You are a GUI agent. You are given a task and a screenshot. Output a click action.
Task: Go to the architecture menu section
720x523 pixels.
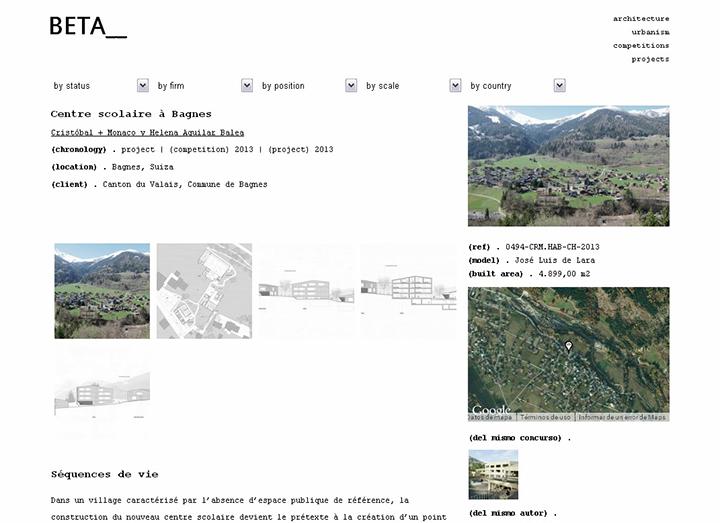tap(641, 18)
